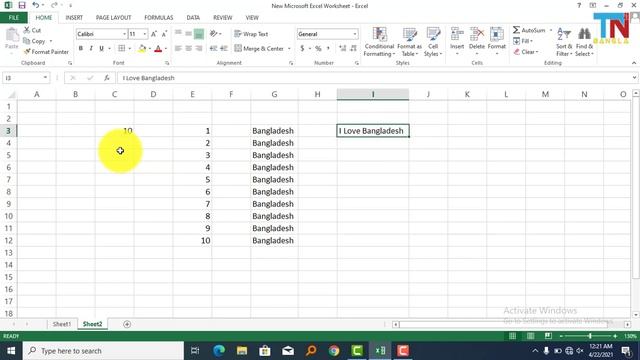Click the Paste clipboard icon
640x360 pixels.
[x=12, y=35]
